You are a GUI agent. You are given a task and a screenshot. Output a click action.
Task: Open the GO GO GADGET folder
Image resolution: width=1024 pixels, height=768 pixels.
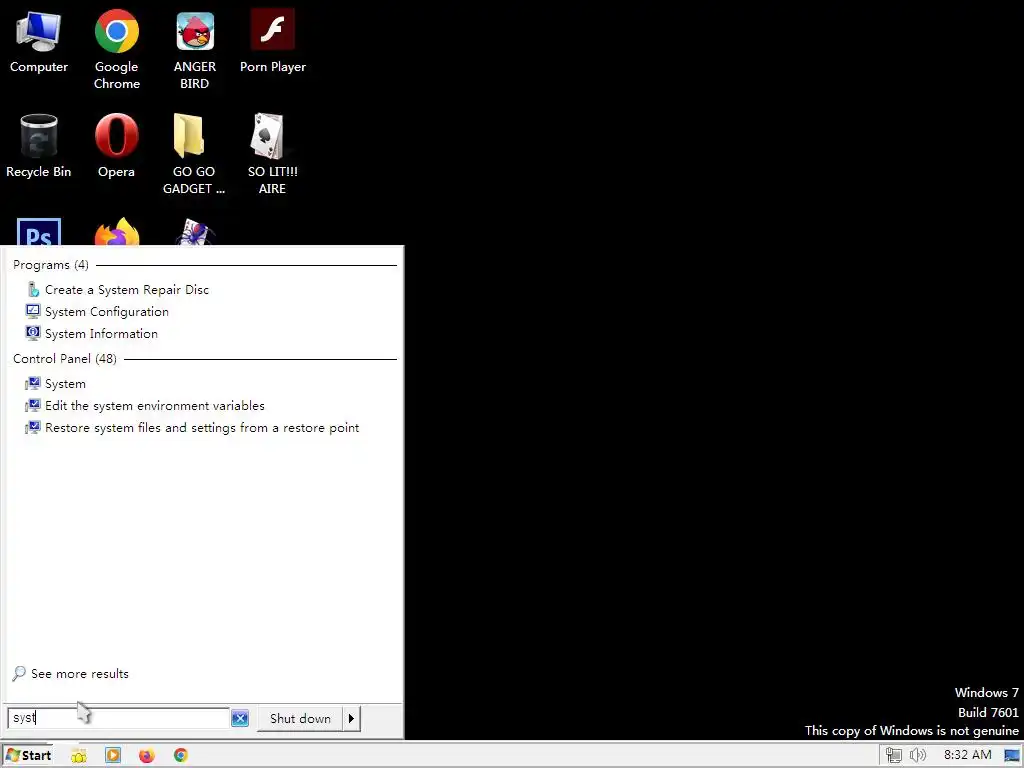pos(193,154)
